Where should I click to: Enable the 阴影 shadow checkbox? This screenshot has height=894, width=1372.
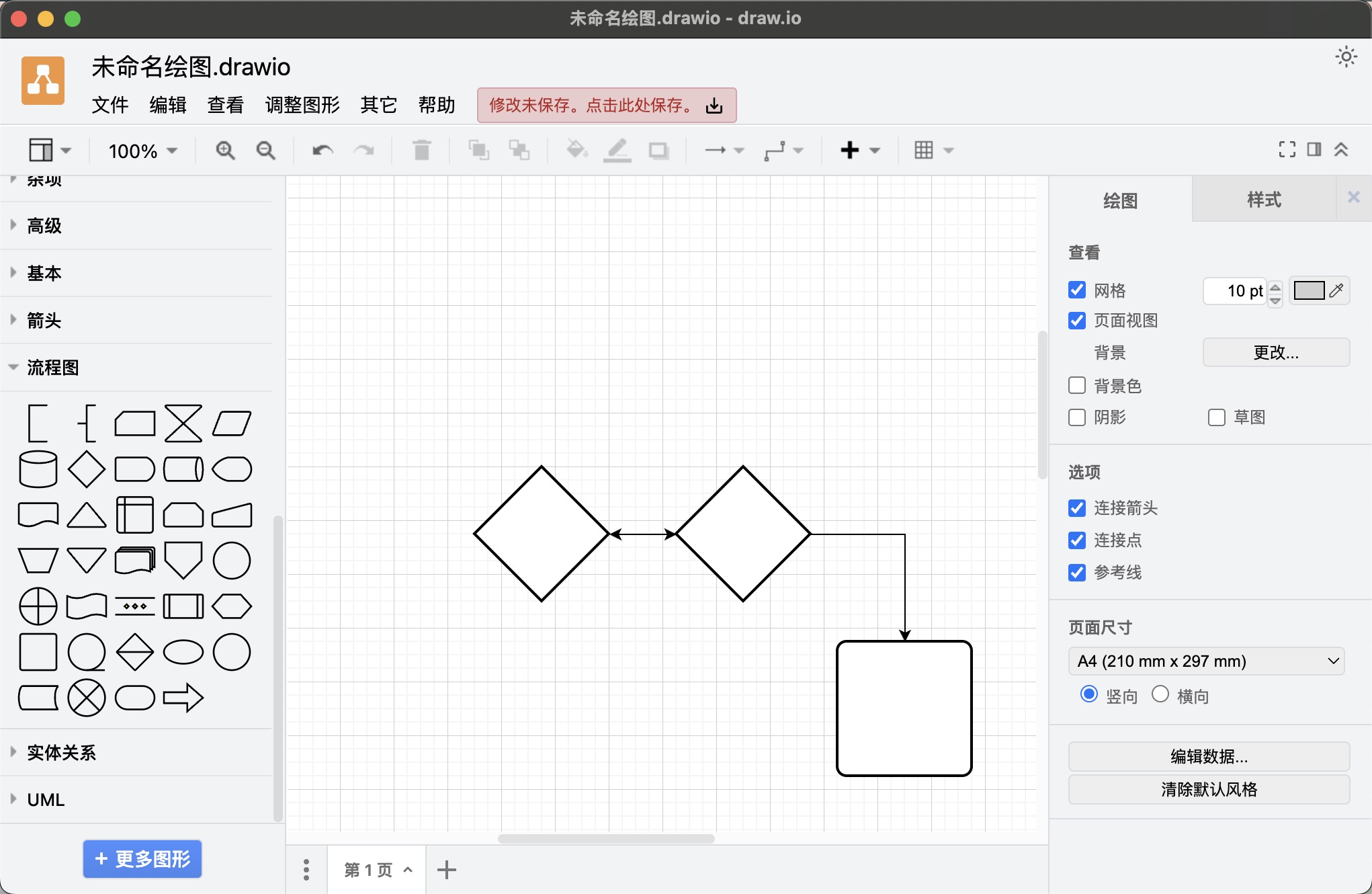point(1077,417)
